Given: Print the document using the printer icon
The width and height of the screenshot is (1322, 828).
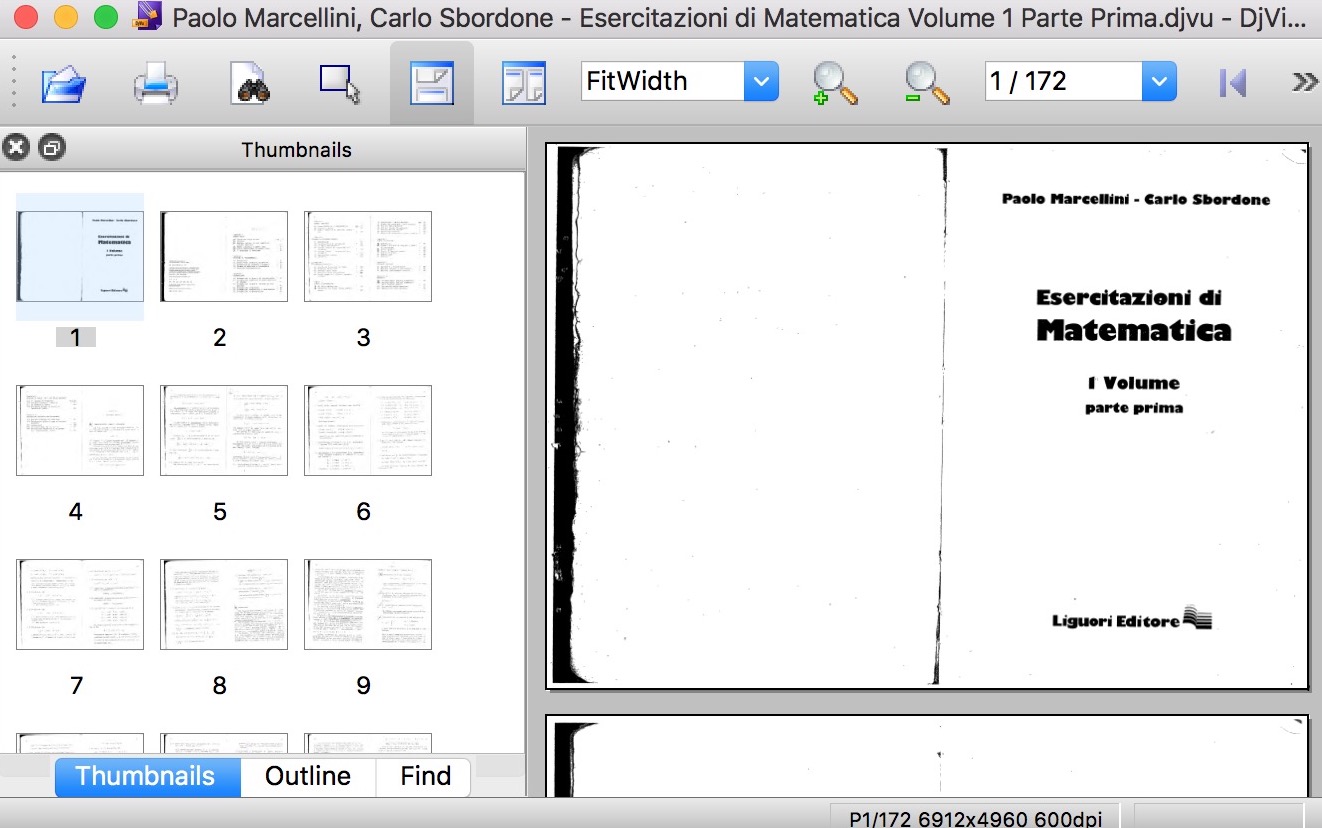Looking at the screenshot, I should 156,83.
